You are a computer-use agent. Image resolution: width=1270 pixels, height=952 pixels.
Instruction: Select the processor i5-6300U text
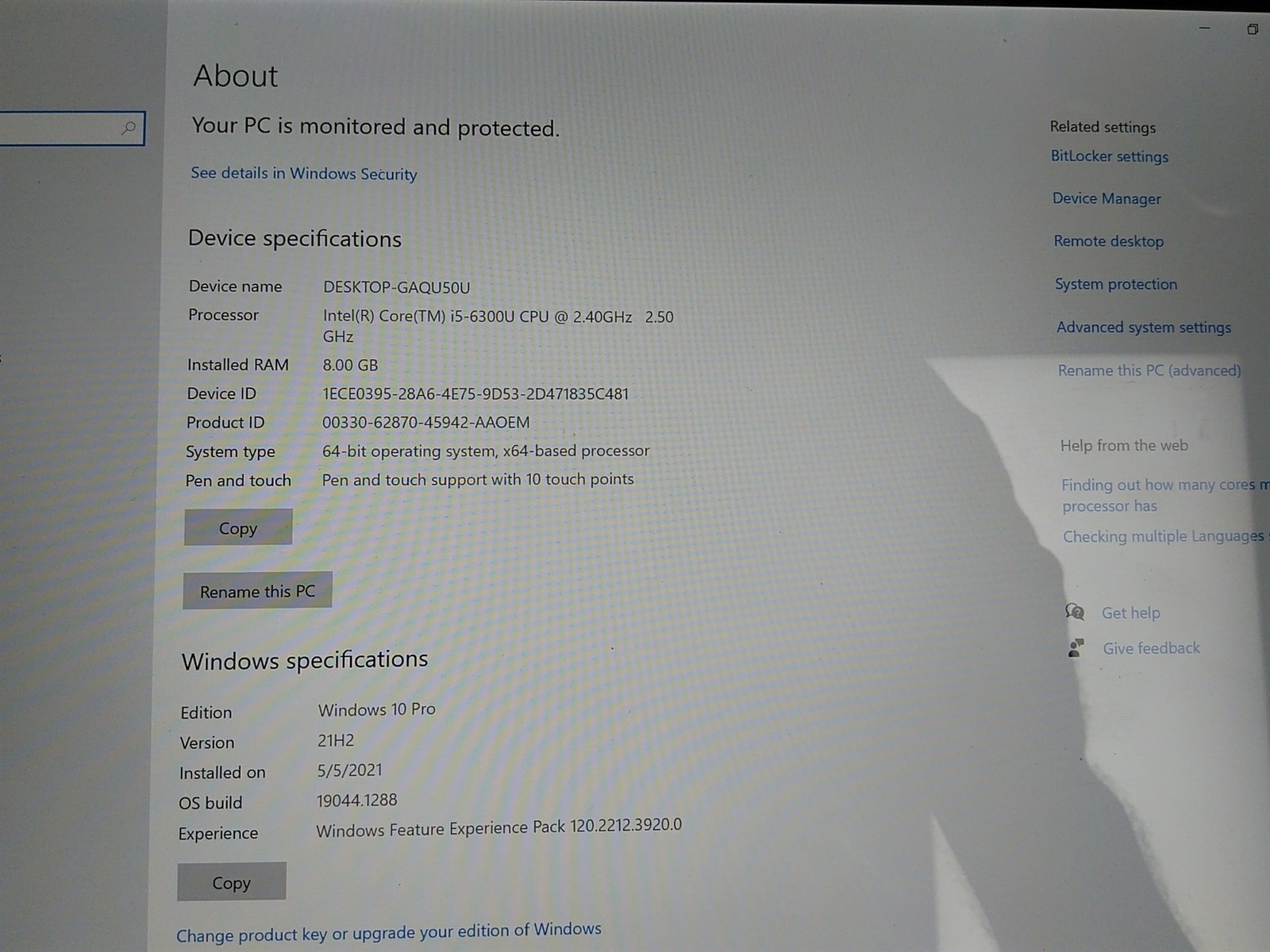pyautogui.click(x=498, y=326)
